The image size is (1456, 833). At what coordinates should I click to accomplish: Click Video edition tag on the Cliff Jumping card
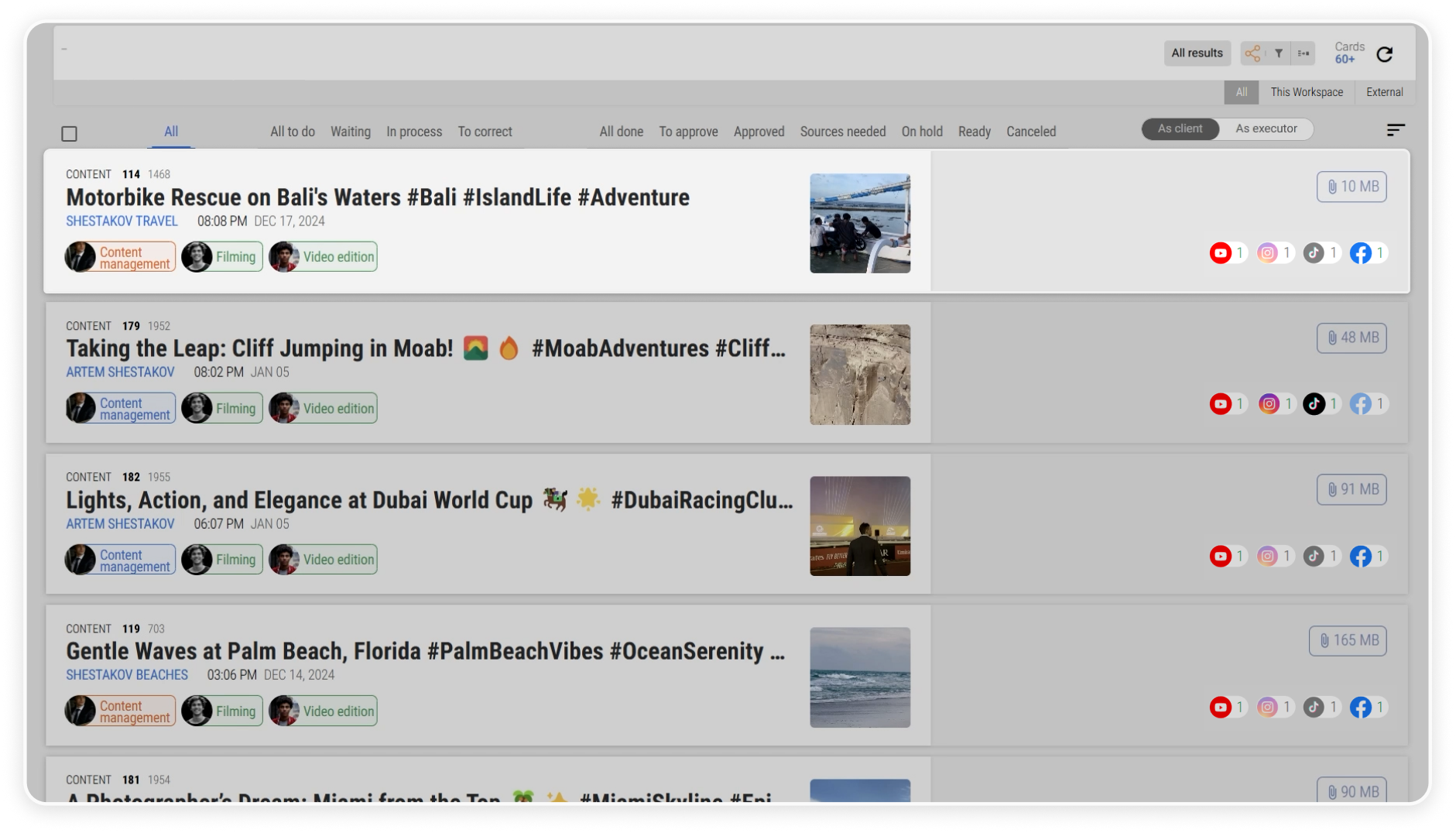pos(324,408)
